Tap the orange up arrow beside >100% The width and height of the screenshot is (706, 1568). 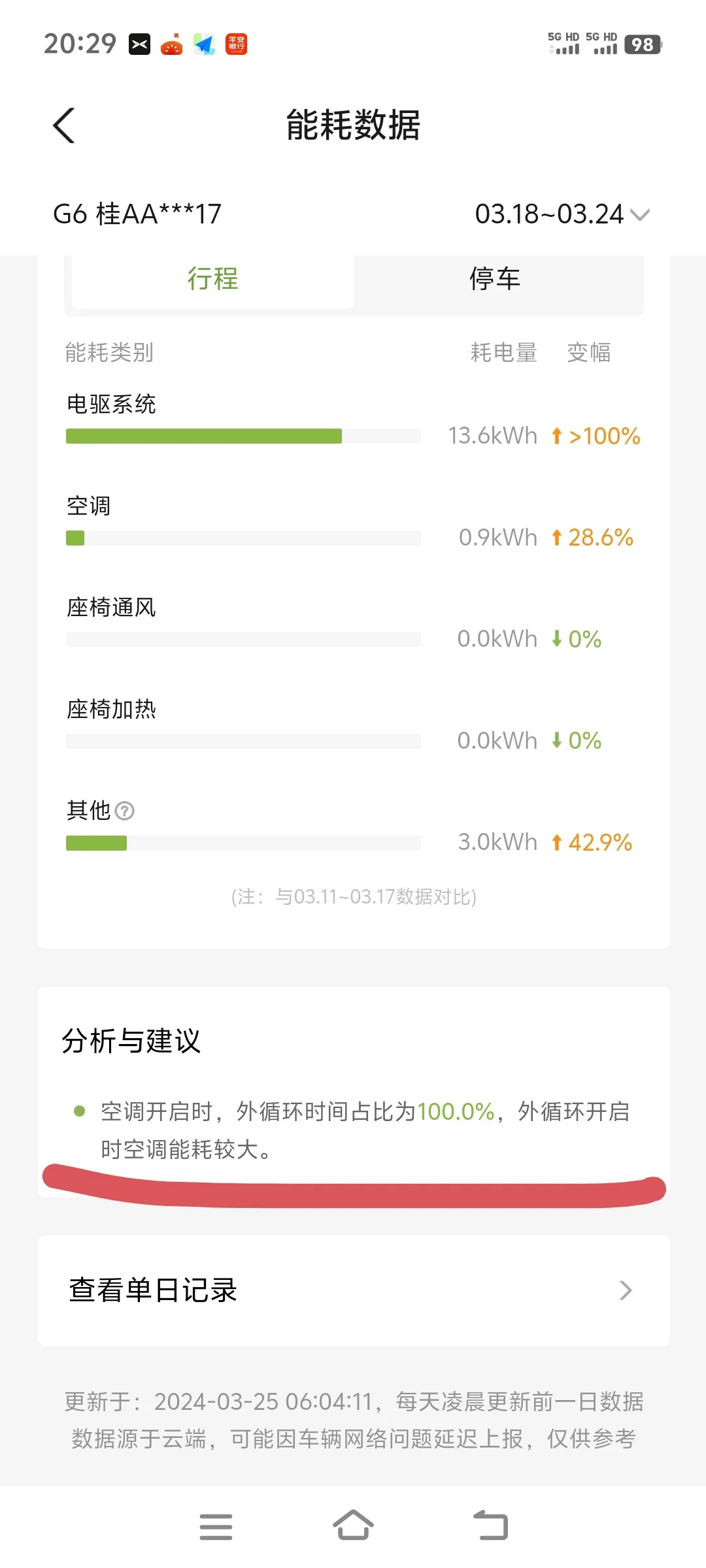coord(556,436)
